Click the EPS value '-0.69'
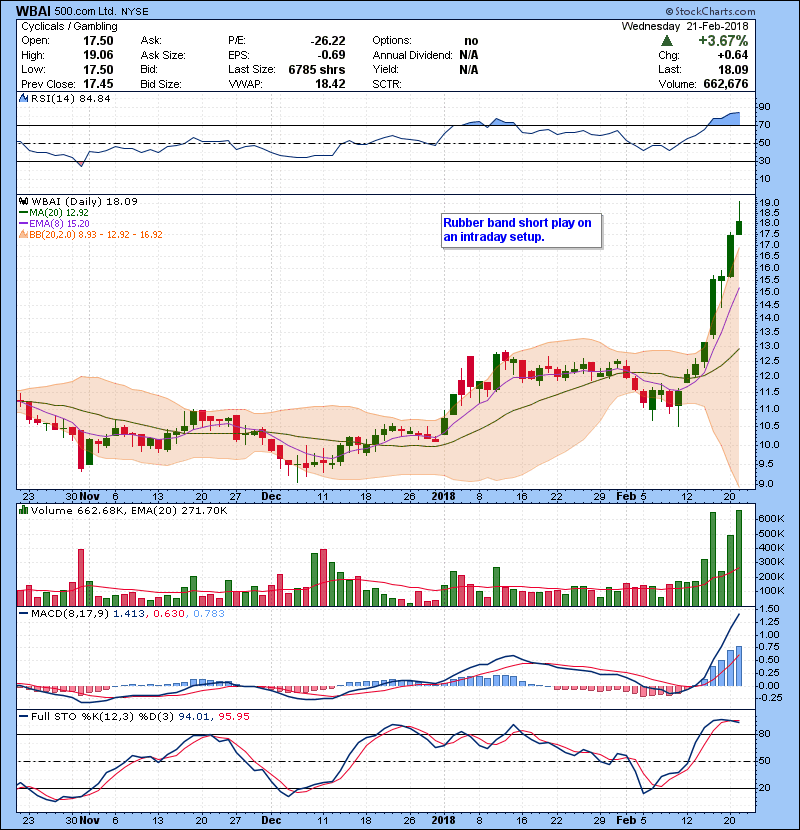The image size is (800, 830). 331,55
